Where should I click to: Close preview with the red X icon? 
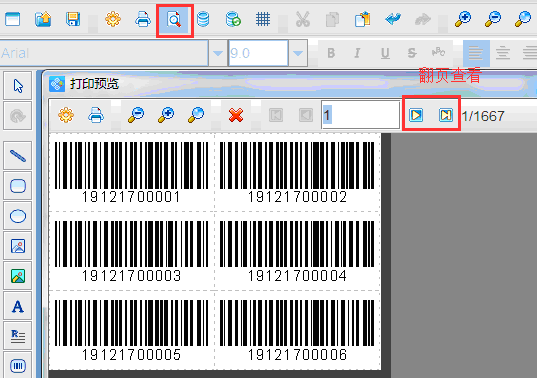pos(236,115)
